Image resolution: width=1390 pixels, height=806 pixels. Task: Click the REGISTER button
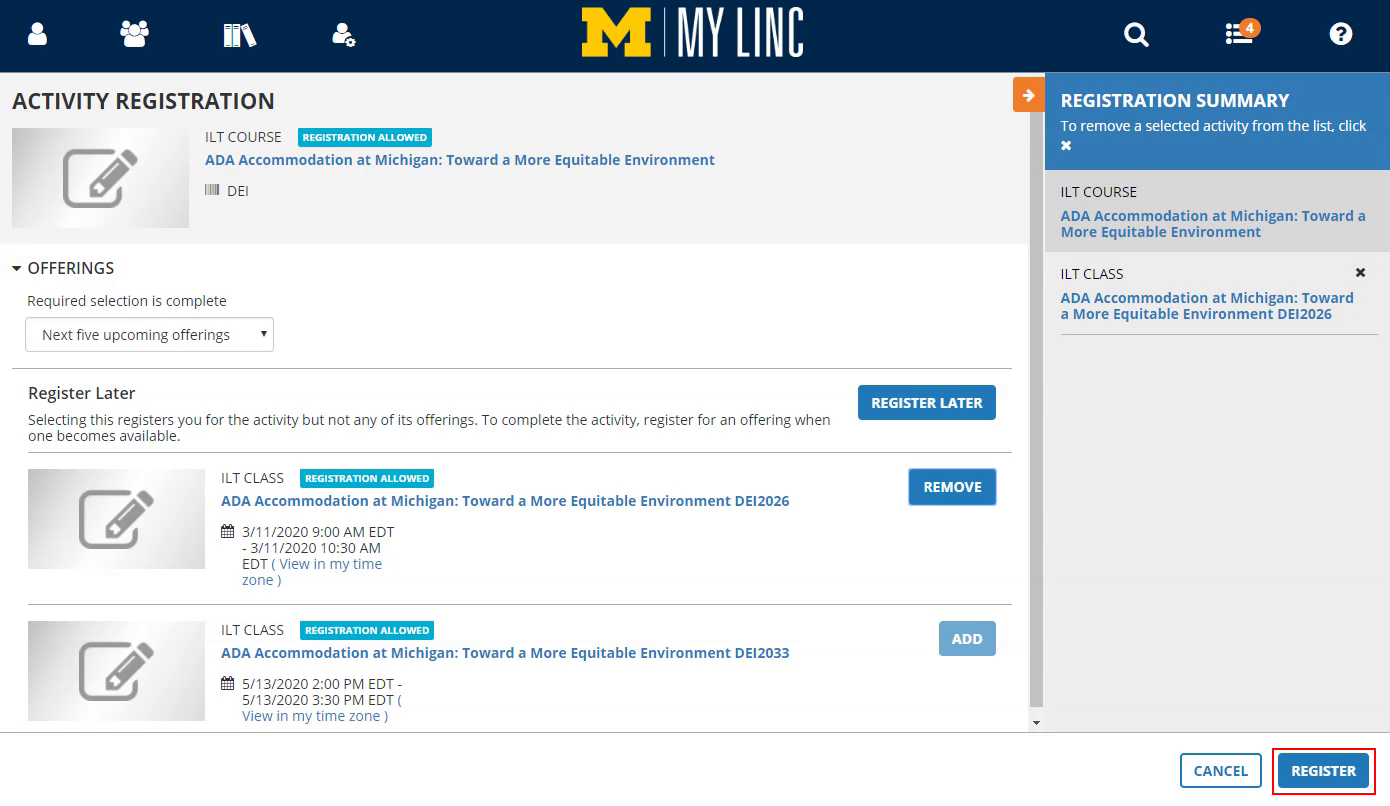coord(1322,770)
